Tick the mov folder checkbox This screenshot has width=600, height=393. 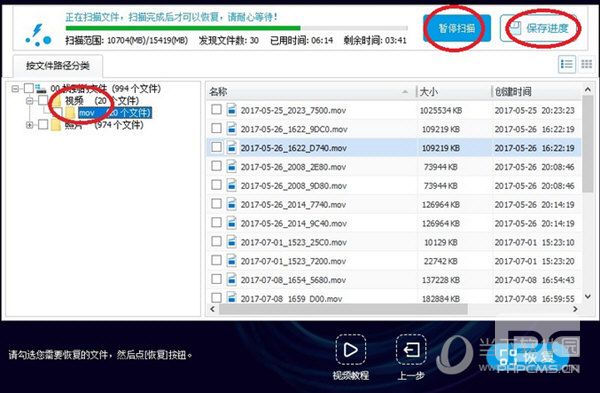click(58, 113)
